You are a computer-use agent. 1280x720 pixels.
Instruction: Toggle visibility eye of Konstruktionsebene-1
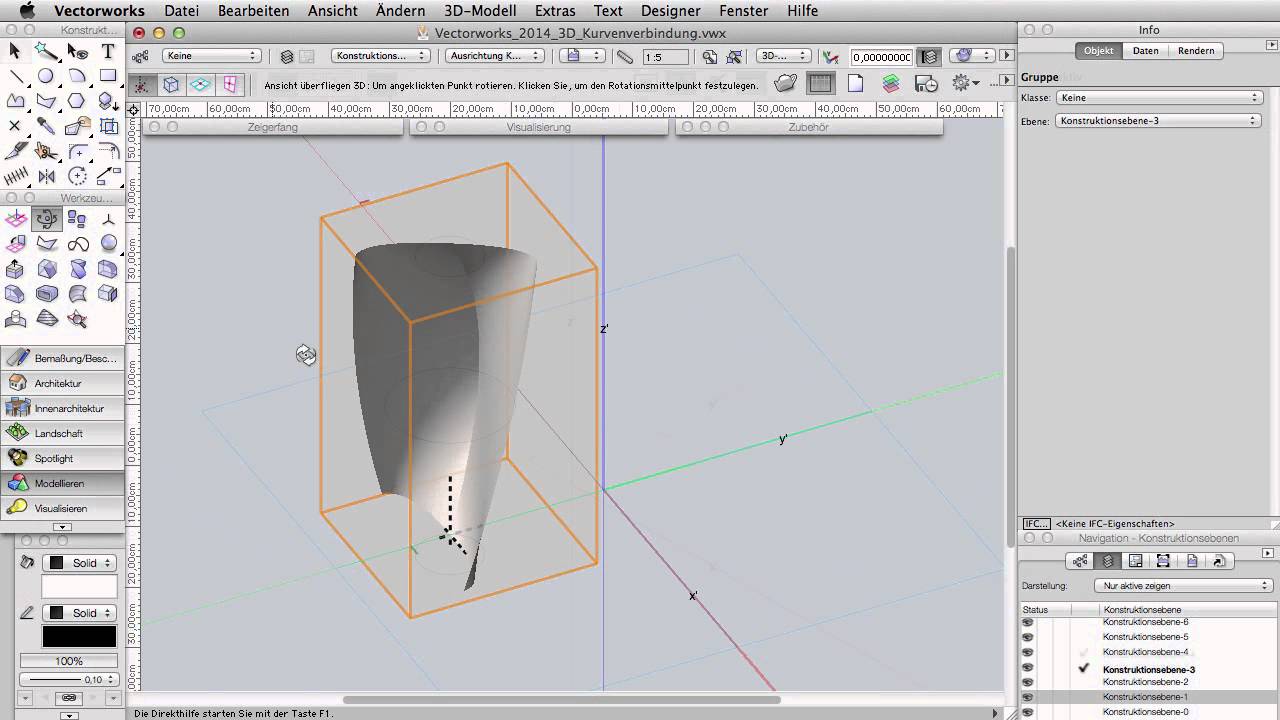1027,697
